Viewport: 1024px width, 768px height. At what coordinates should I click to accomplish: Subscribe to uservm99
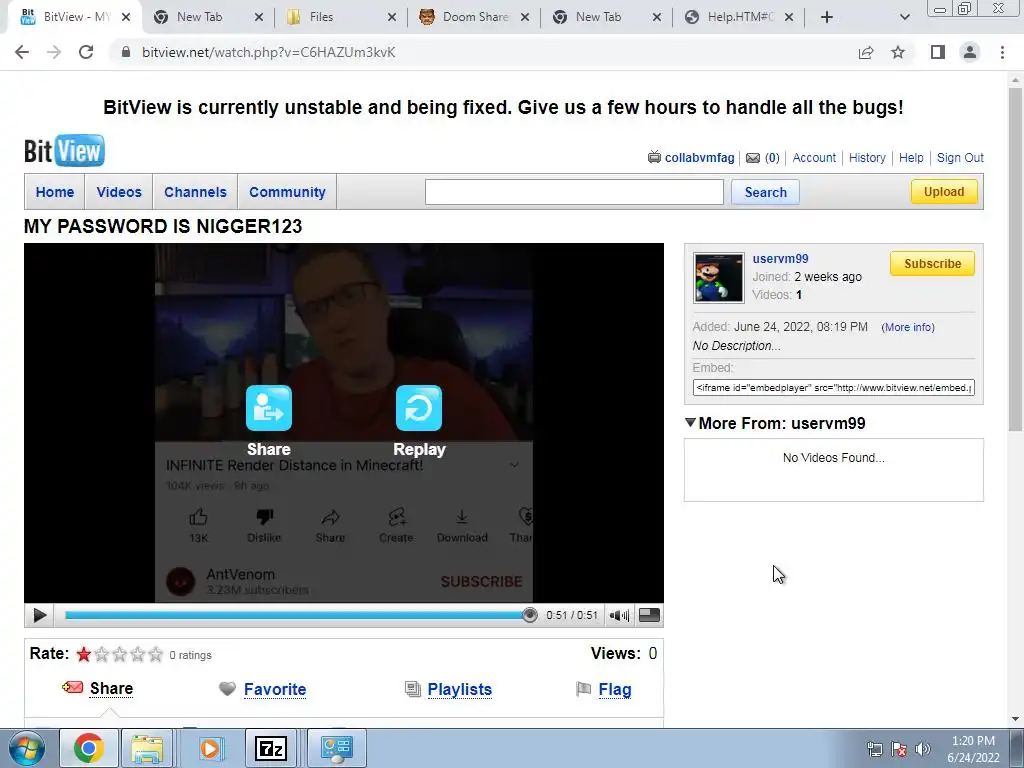point(932,264)
